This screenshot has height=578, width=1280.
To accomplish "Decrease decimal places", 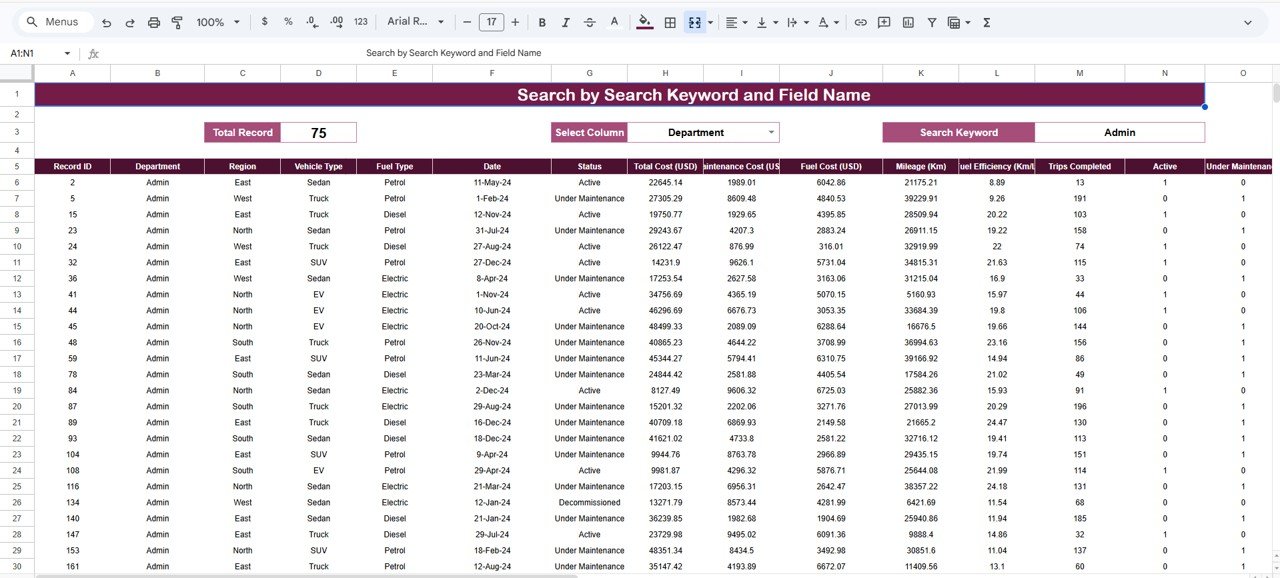I will click(x=311, y=21).
